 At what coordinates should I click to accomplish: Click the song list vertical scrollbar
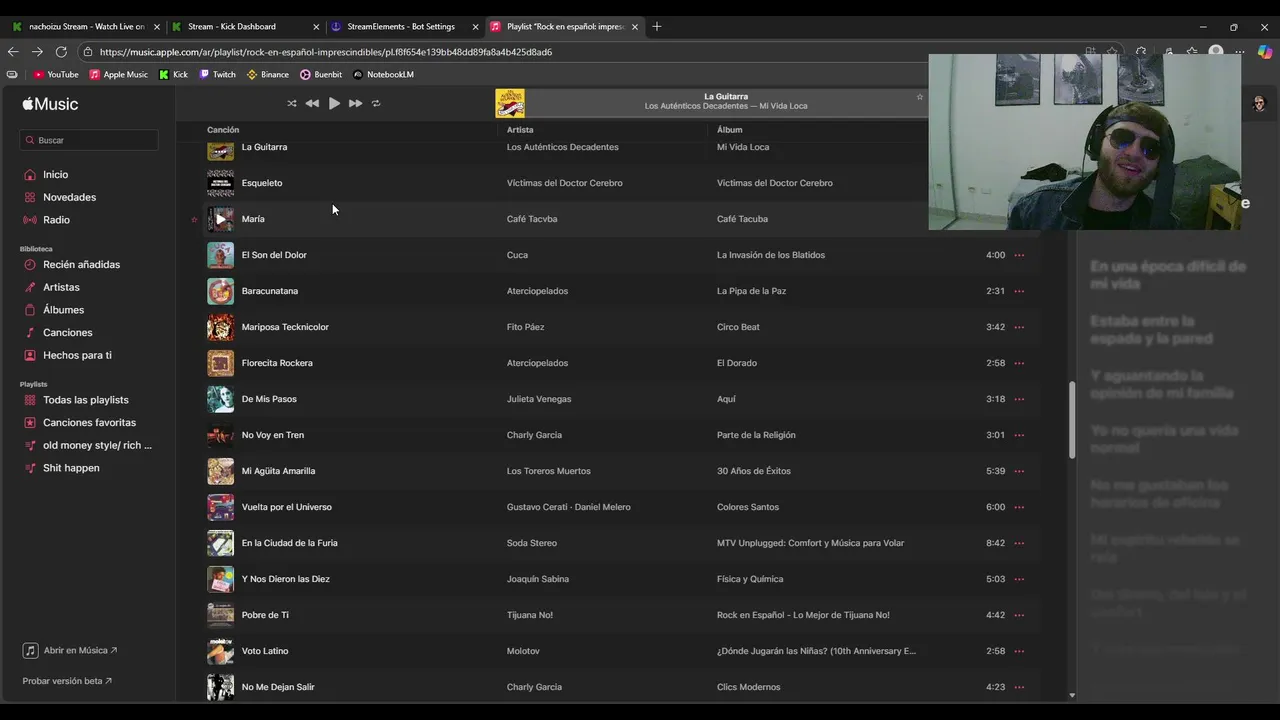[1072, 420]
